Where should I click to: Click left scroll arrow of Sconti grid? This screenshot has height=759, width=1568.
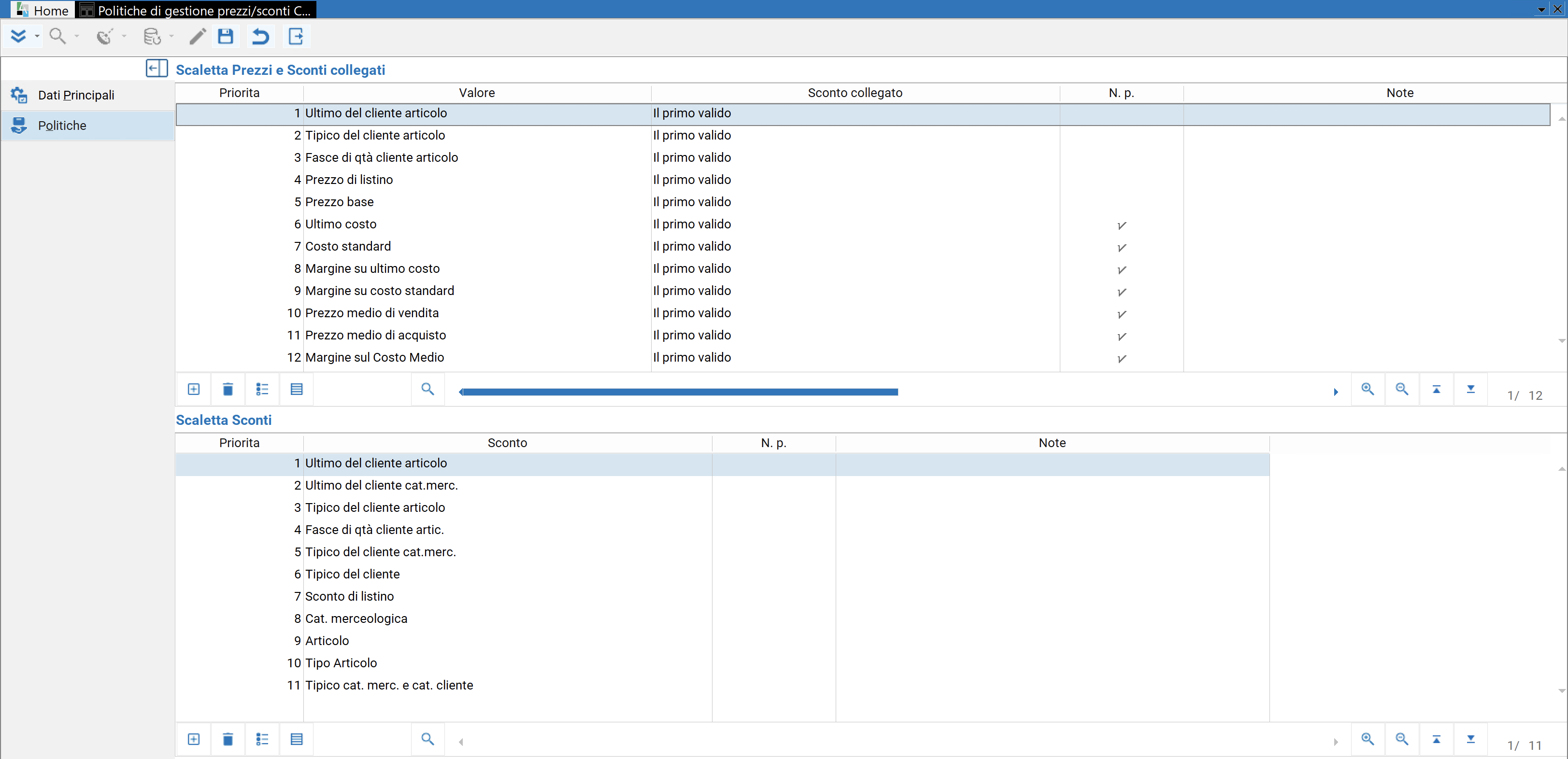point(461,742)
